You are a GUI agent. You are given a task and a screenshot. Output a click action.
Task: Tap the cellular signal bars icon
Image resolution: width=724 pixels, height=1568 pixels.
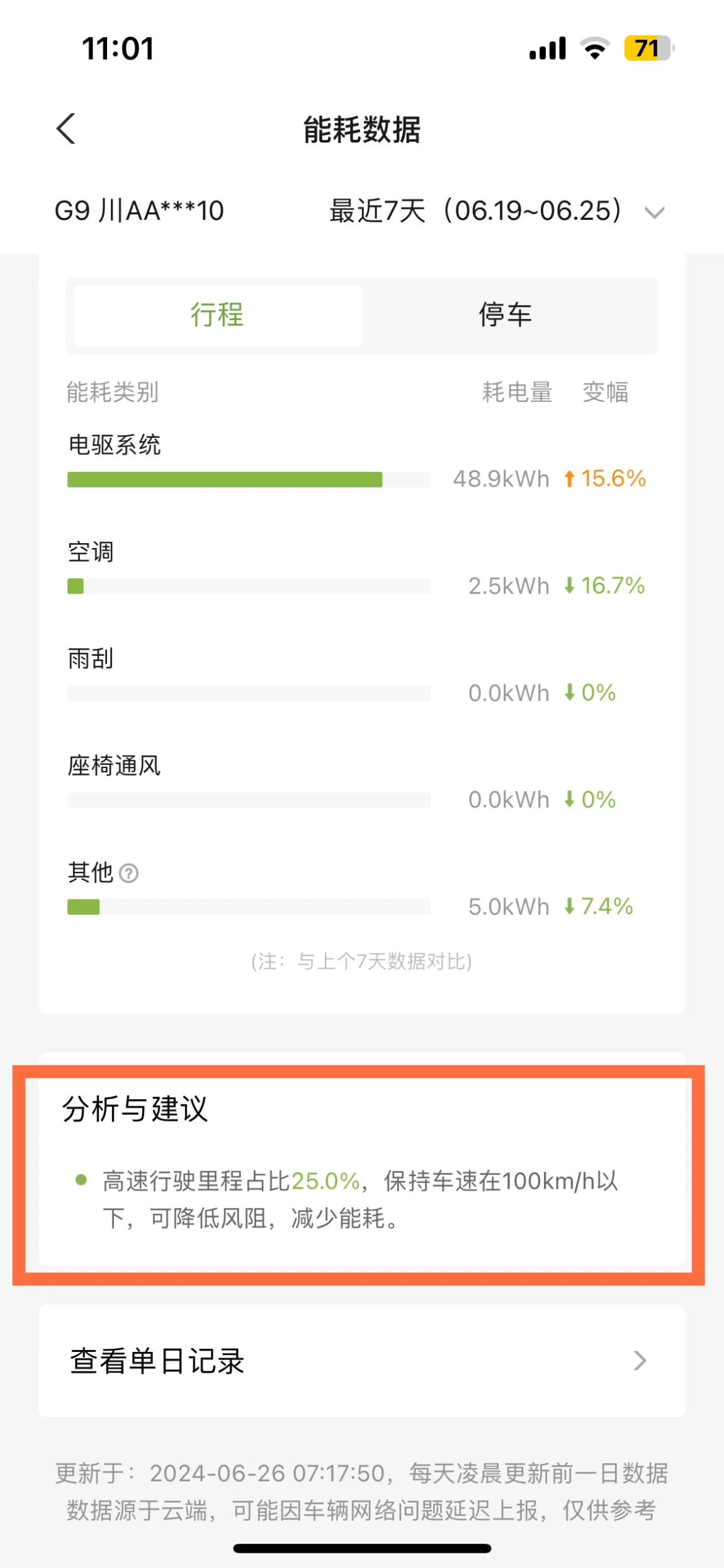548,49
